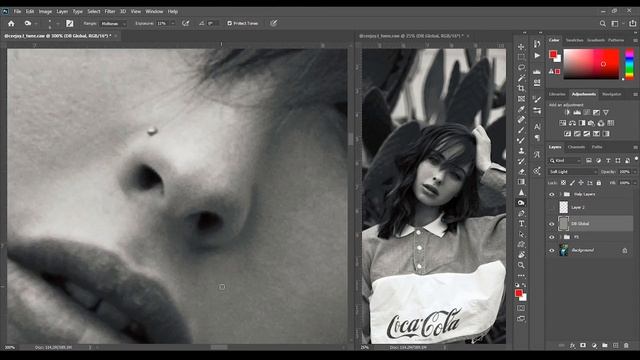Open the Range dropdown

point(113,24)
